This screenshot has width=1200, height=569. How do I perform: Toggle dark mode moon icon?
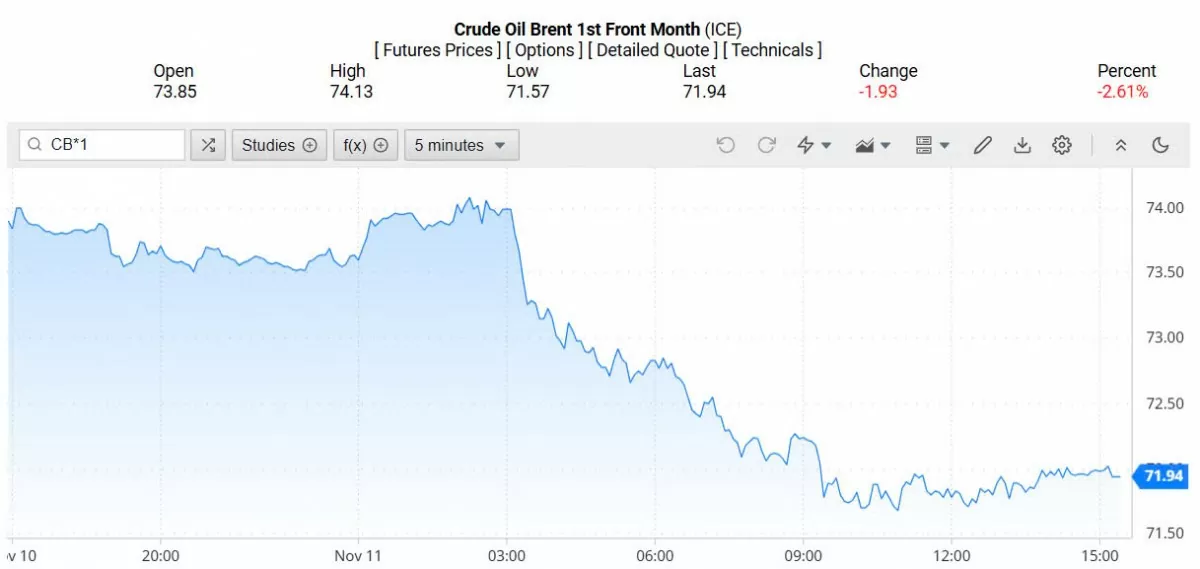(1161, 145)
